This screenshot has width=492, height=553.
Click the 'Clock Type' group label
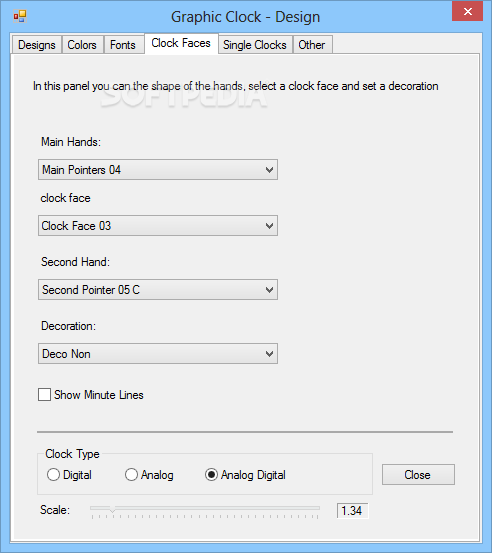point(72,454)
